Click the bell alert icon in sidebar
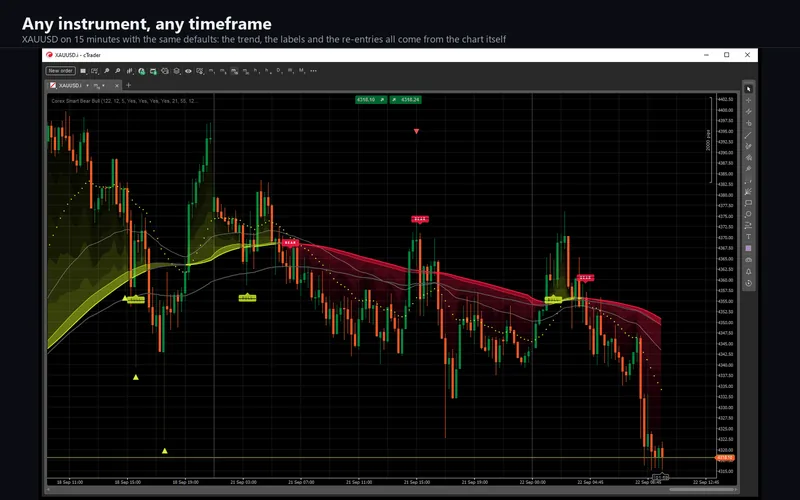Image resolution: width=800 pixels, height=500 pixels. (x=748, y=271)
